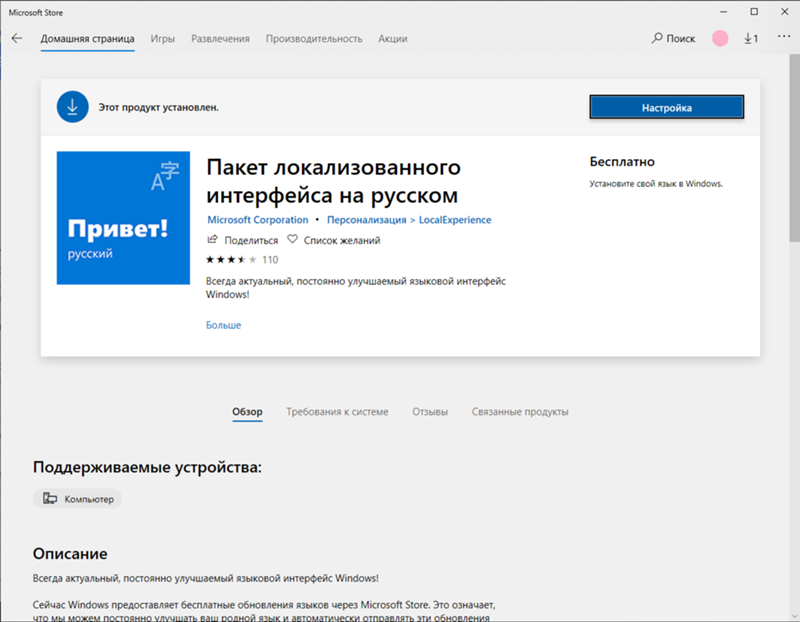Screen dimensions: 800x622
Task: Click the star rating row
Action: [231, 260]
